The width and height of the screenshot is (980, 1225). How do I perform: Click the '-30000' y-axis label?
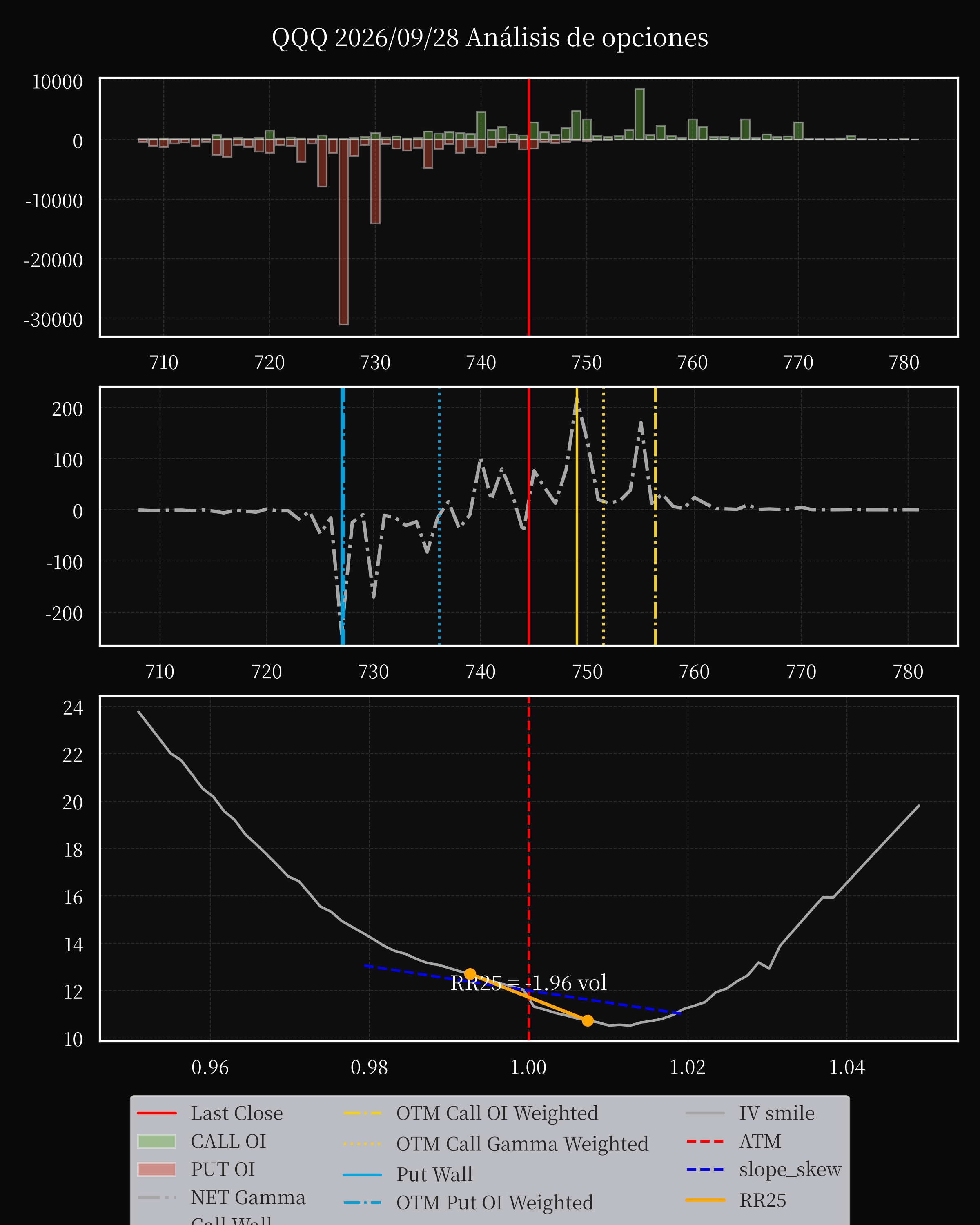53,320
